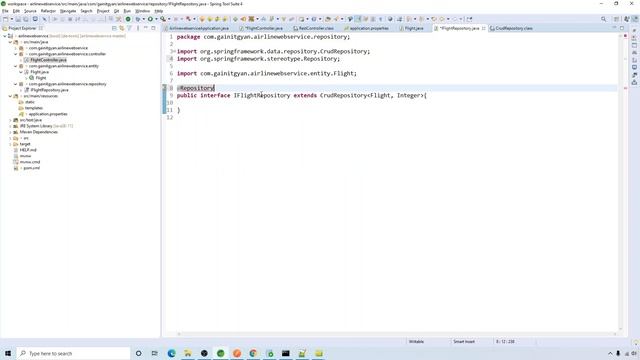Viewport: 640px width, 360px height.
Task: Select the static folder
Action: pyautogui.click(x=30, y=102)
